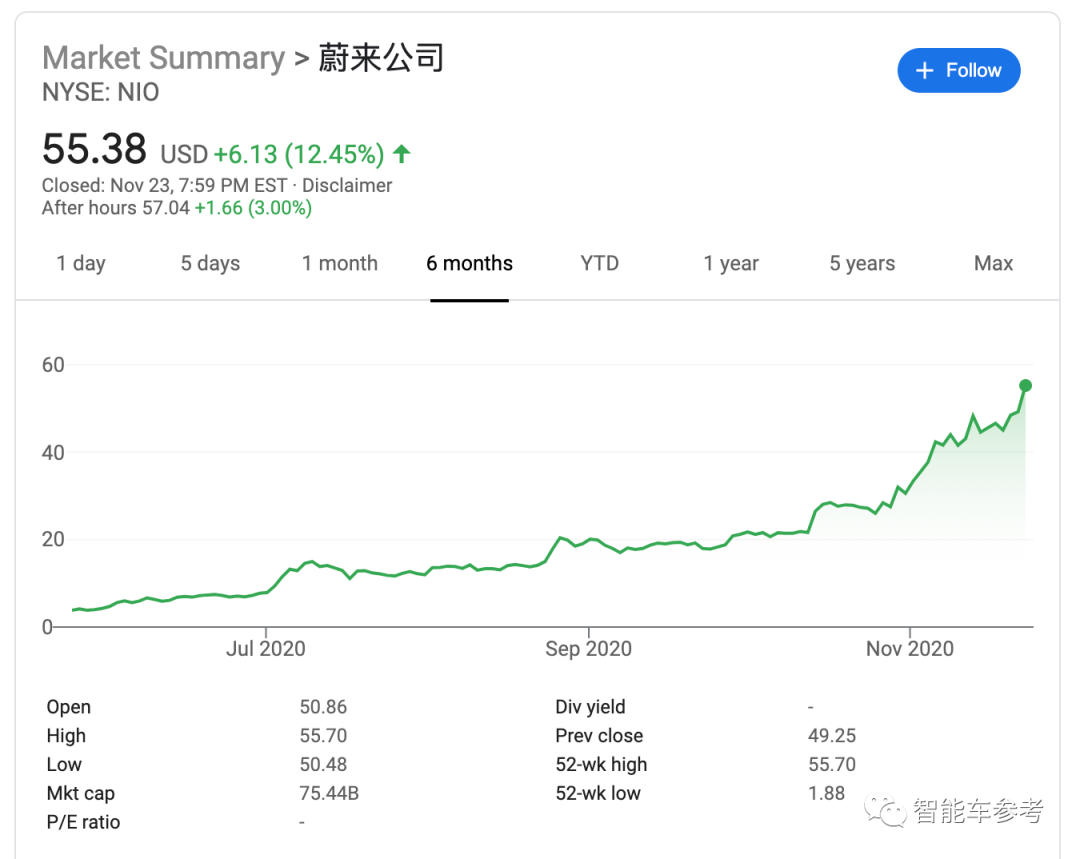The height and width of the screenshot is (859, 1080).
Task: Click the green endpoint dot on chart
Action: 1025,386
